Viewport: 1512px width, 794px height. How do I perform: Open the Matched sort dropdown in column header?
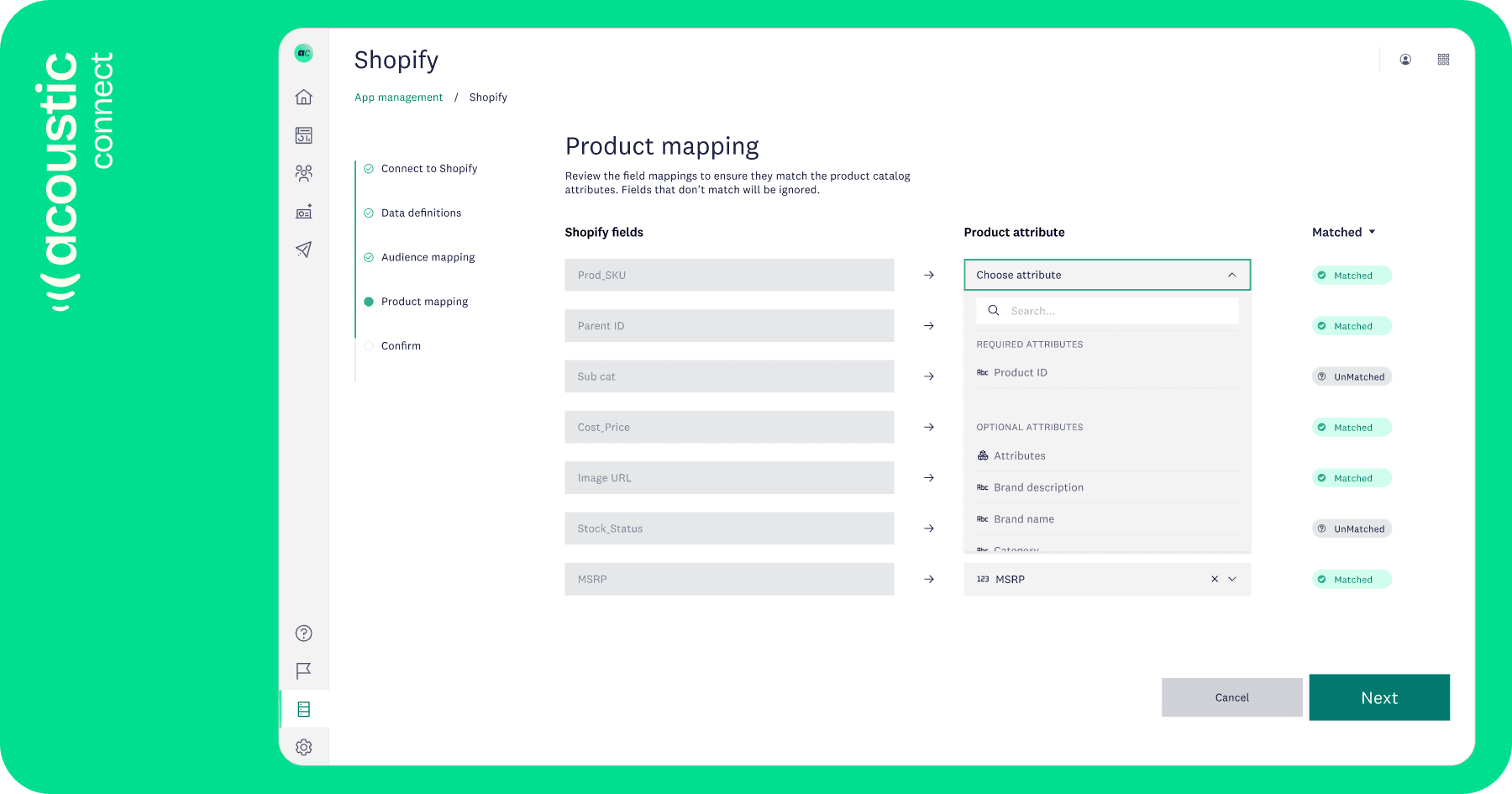(1343, 232)
